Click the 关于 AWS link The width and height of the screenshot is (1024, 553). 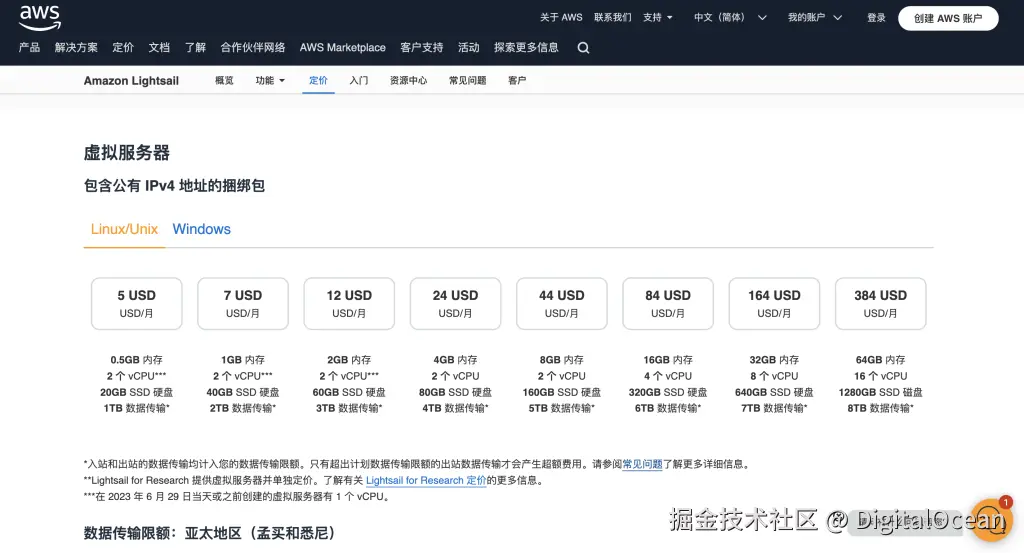(561, 18)
